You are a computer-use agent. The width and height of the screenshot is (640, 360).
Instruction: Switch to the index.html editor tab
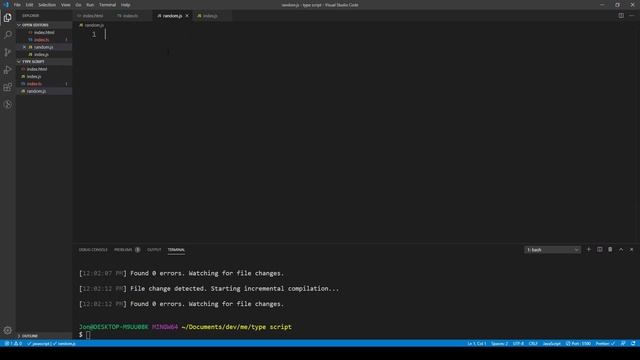92,16
